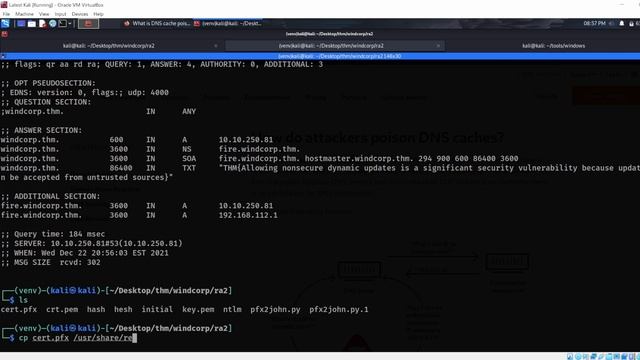Screen dimensions: 640x360
Task: Close the (venv)kali@kali windcorp/ra2 tab
Action: click(x=438, y=46)
